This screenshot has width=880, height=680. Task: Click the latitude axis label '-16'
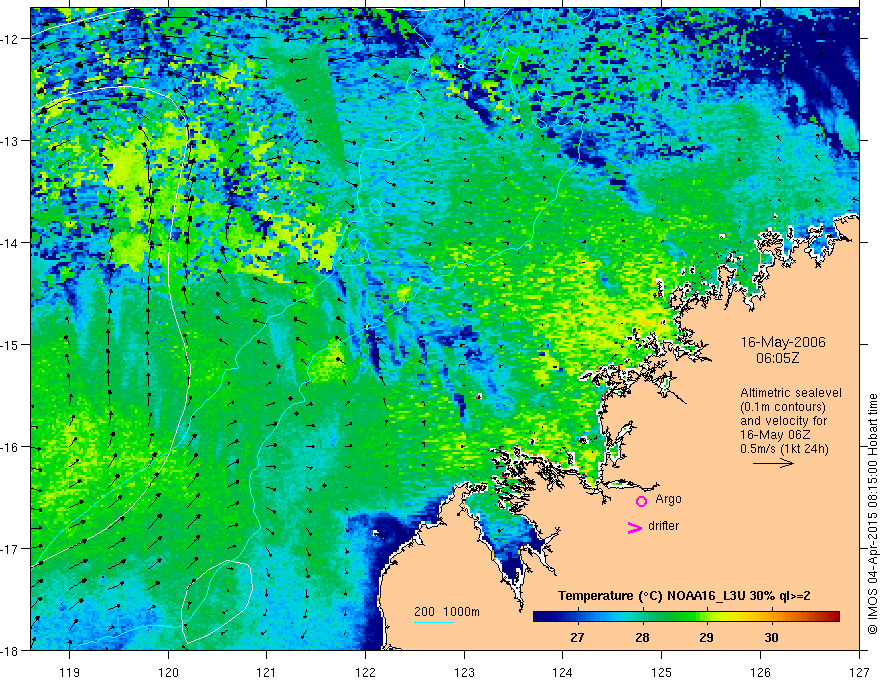click(x=11, y=447)
